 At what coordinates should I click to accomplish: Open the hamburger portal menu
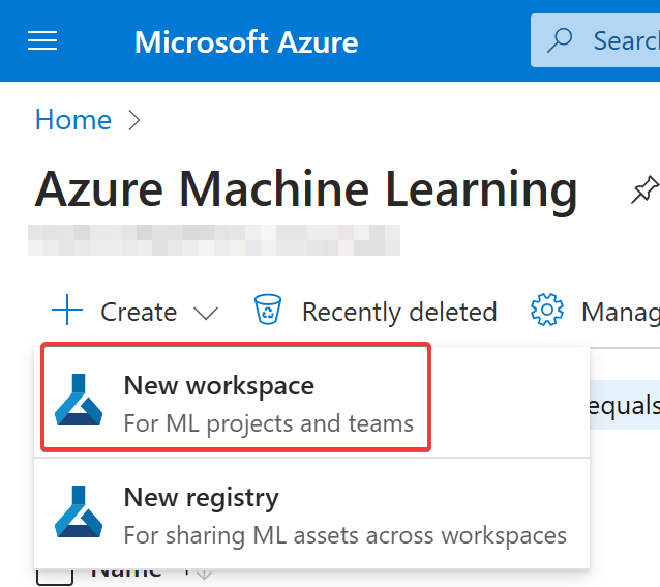click(x=43, y=41)
